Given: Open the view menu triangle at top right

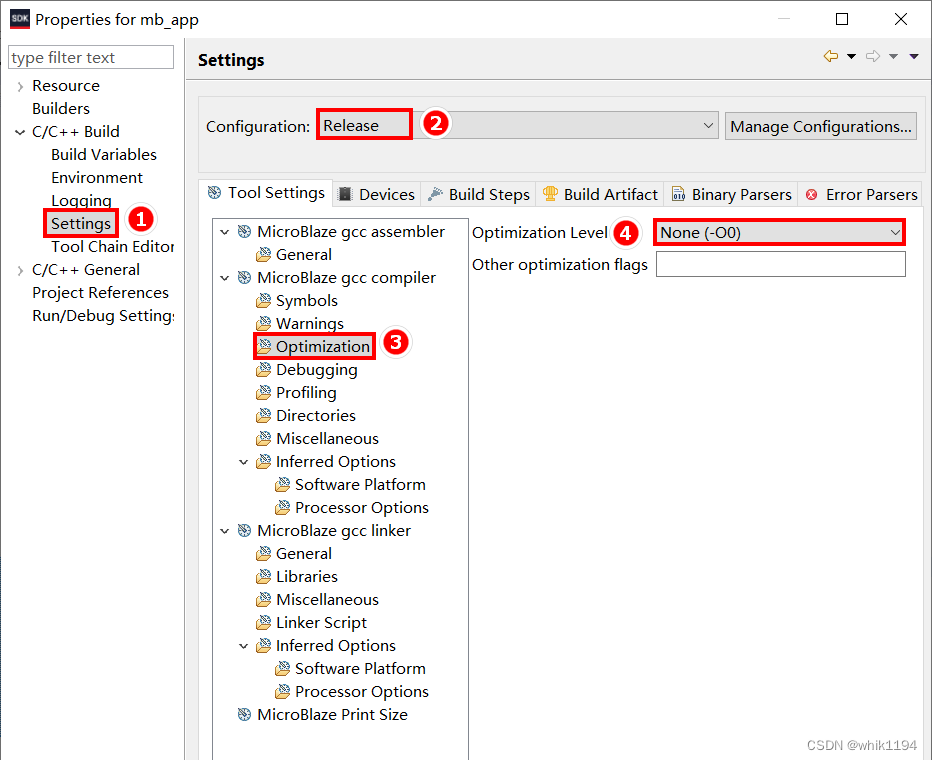Looking at the screenshot, I should [x=914, y=56].
